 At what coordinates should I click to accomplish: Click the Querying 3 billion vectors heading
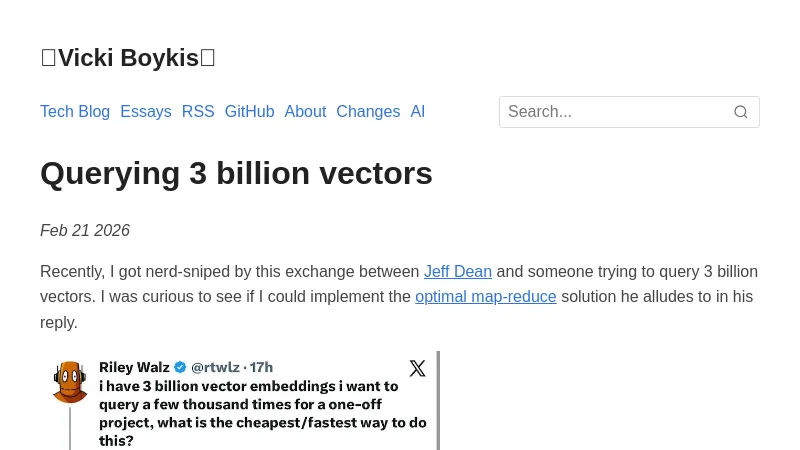coord(236,173)
